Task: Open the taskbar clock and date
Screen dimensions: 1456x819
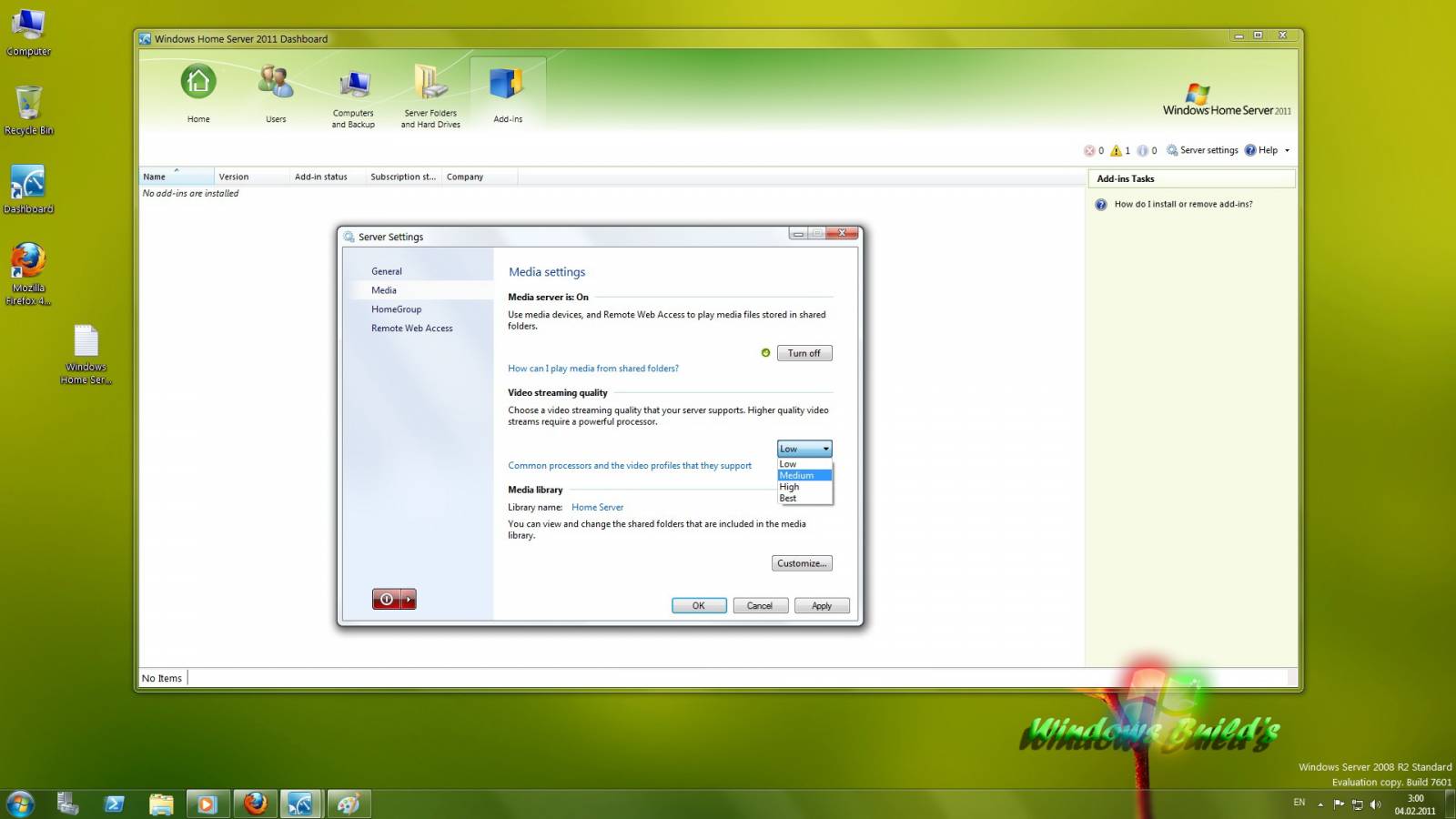Action: [x=1415, y=804]
